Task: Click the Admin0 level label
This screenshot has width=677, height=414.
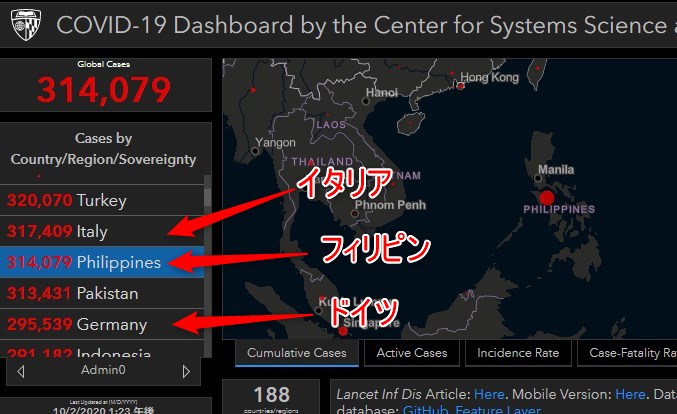Action: click(103, 370)
